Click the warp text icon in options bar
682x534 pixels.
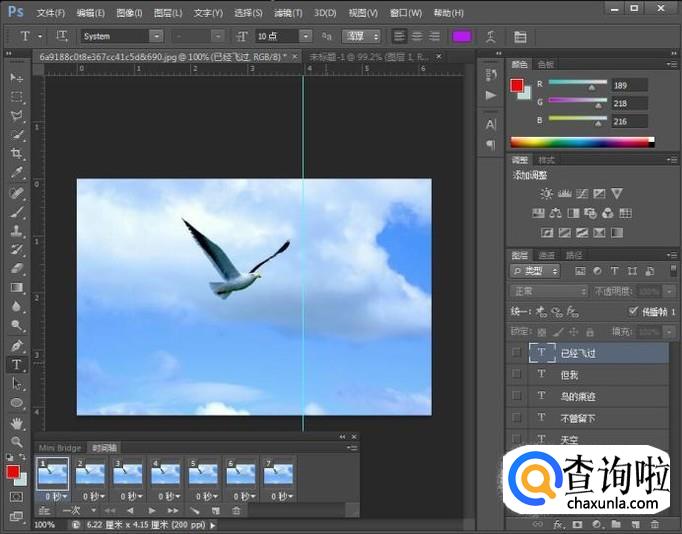point(490,36)
